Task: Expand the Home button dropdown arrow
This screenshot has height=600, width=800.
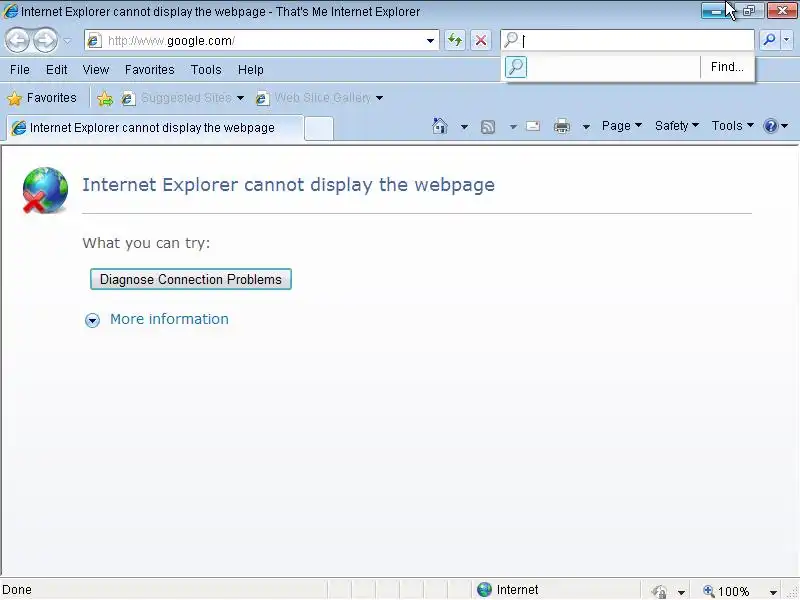Action: coord(464,127)
